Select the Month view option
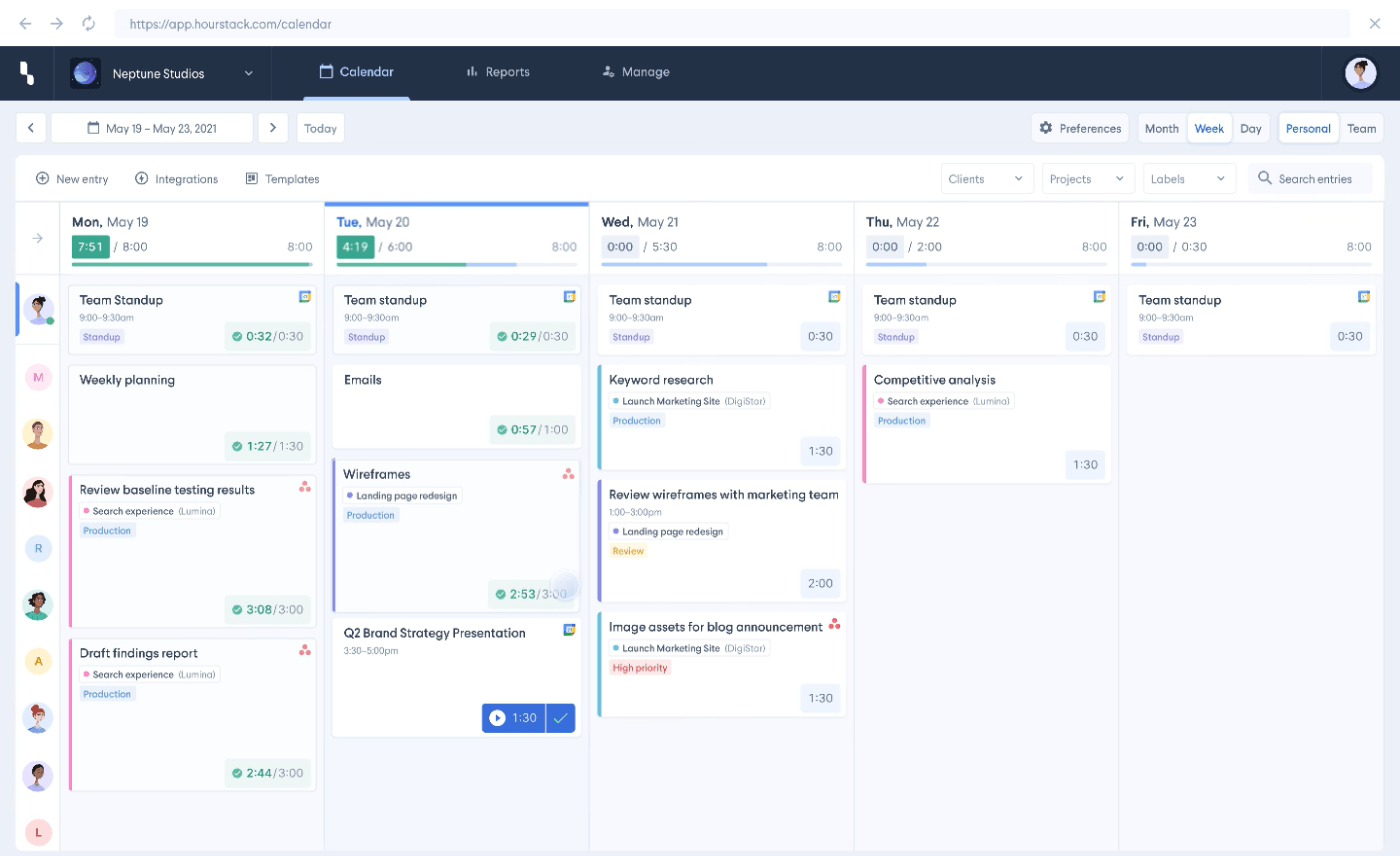 coord(1161,128)
